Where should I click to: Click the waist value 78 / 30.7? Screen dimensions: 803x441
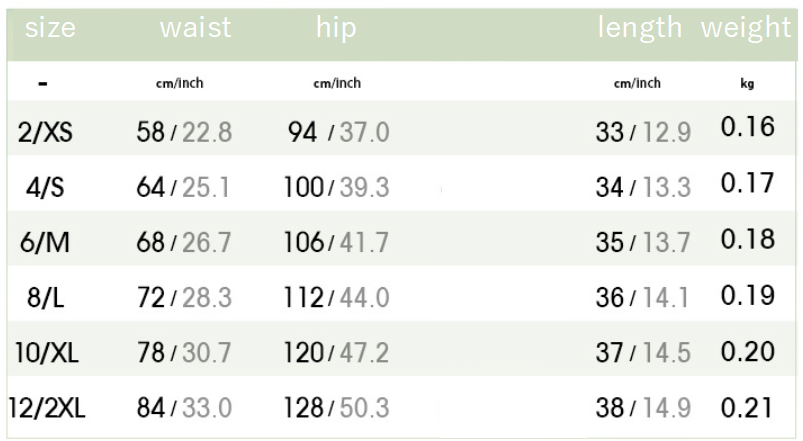point(184,353)
